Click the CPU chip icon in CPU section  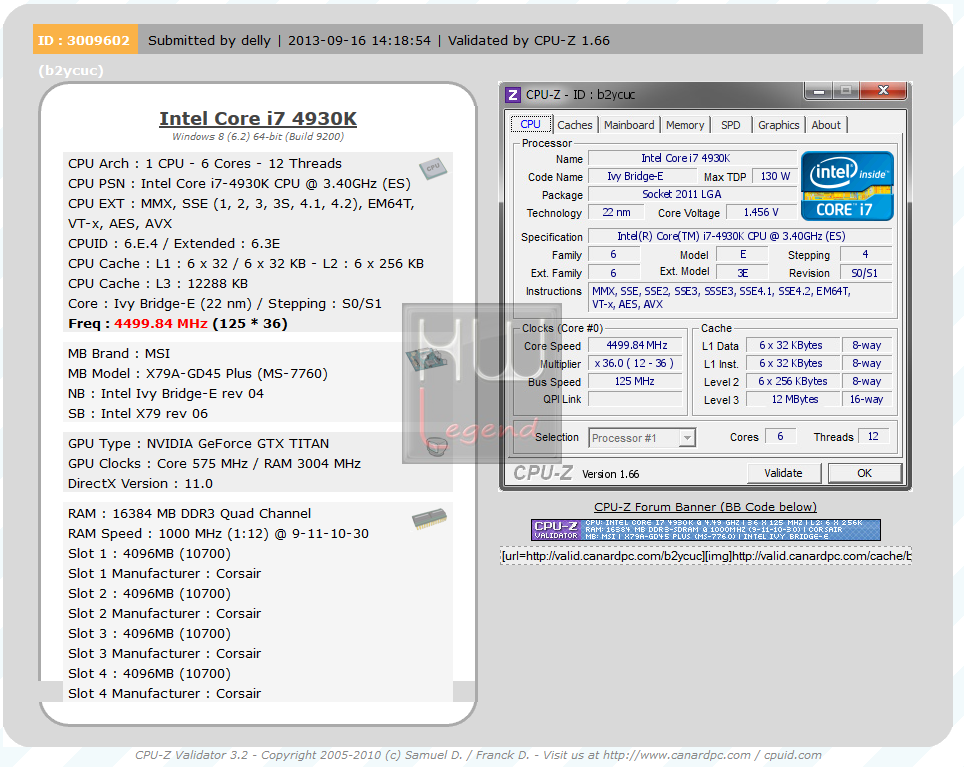(433, 168)
